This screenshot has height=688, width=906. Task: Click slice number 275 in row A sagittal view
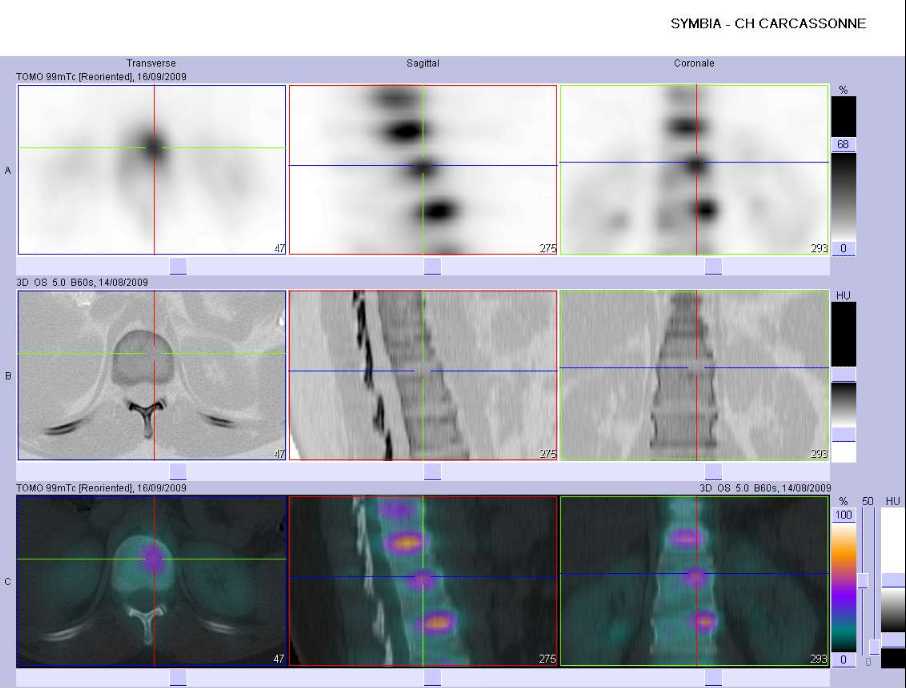tap(548, 248)
